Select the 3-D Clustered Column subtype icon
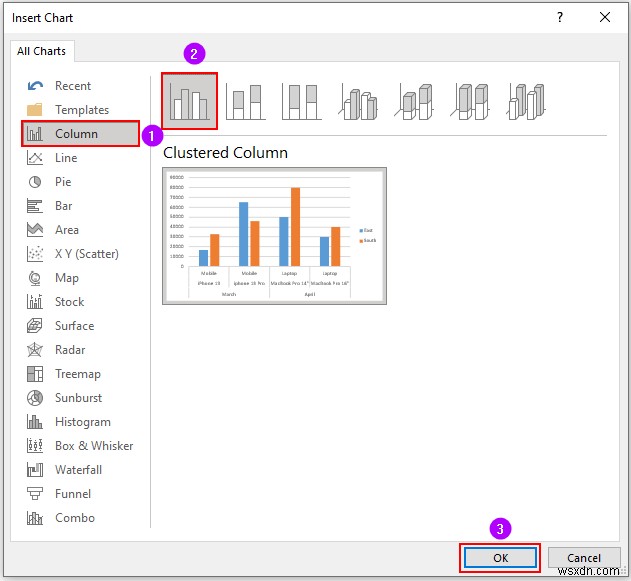The image size is (631, 581). click(x=358, y=101)
